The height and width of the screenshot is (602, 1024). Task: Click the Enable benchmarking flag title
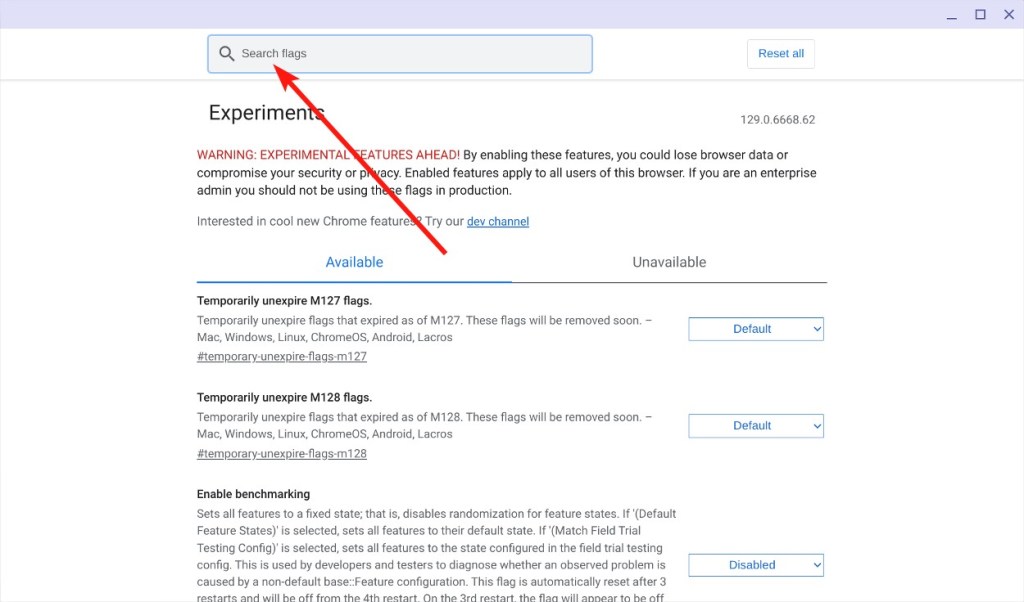coord(253,494)
